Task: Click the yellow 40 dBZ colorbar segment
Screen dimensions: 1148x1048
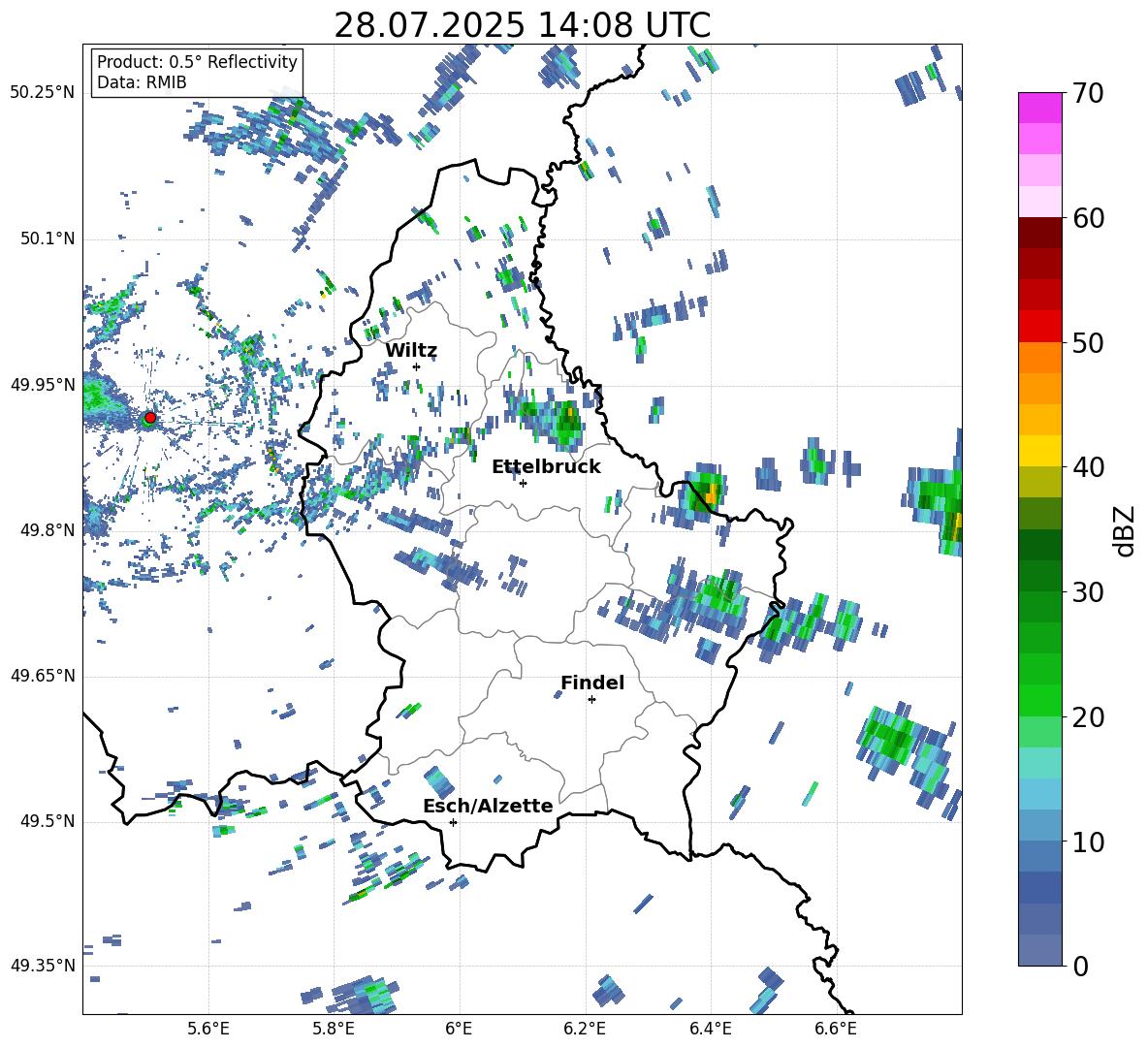Action: [x=1039, y=451]
